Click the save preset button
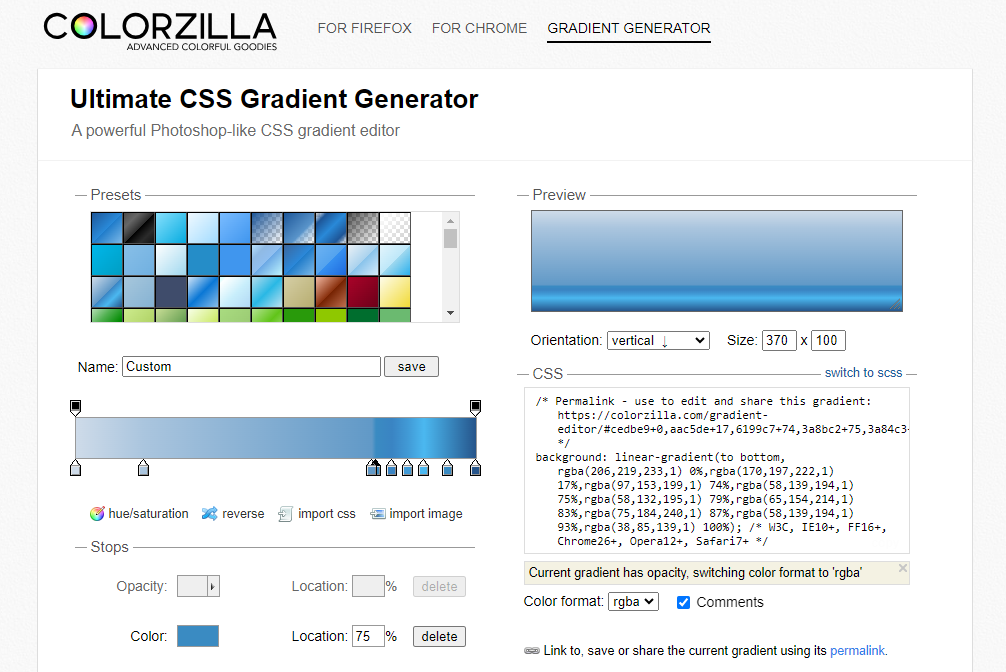This screenshot has height=672, width=1006. [411, 367]
